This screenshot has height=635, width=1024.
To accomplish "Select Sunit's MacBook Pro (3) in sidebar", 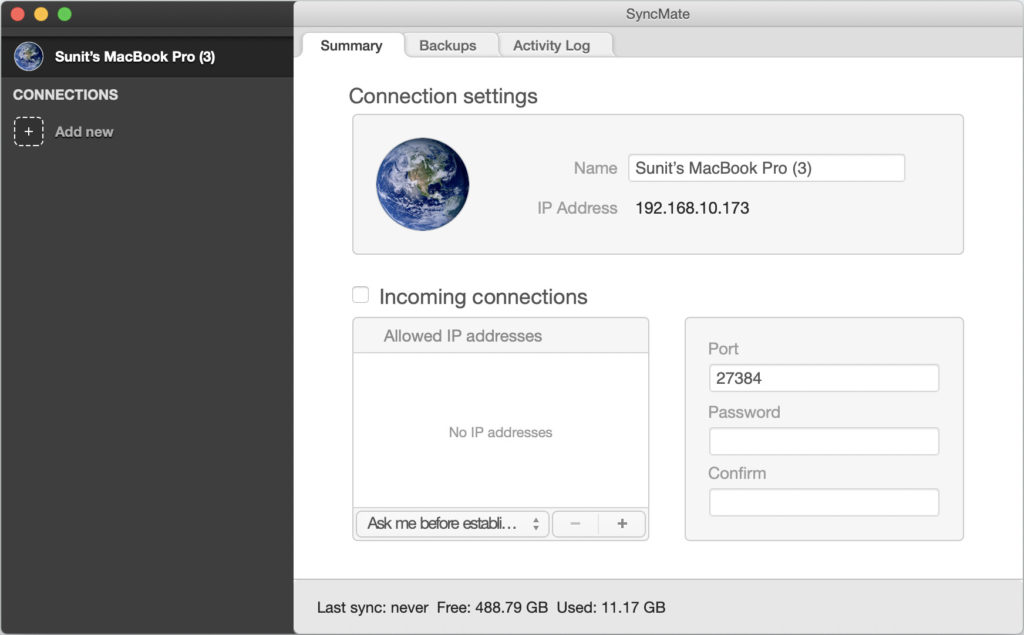I will [134, 57].
